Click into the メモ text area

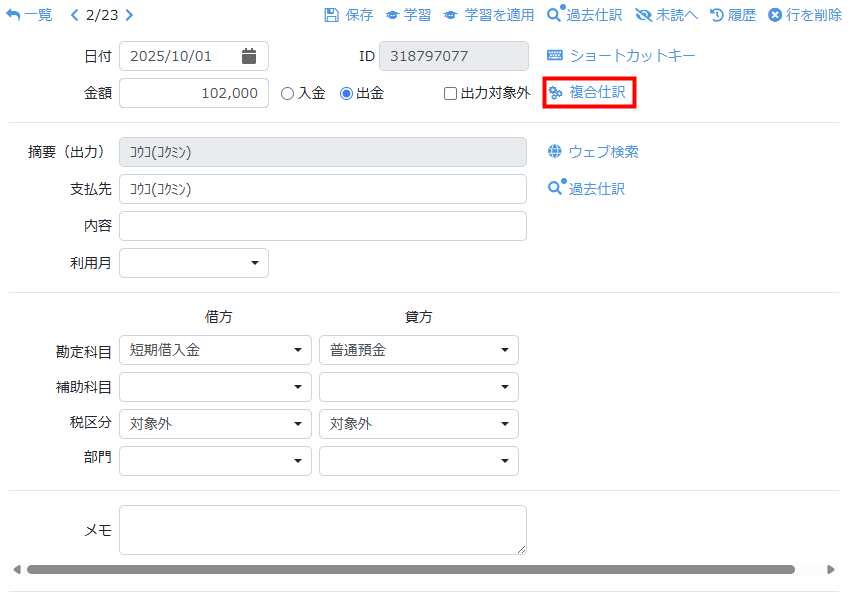point(322,529)
